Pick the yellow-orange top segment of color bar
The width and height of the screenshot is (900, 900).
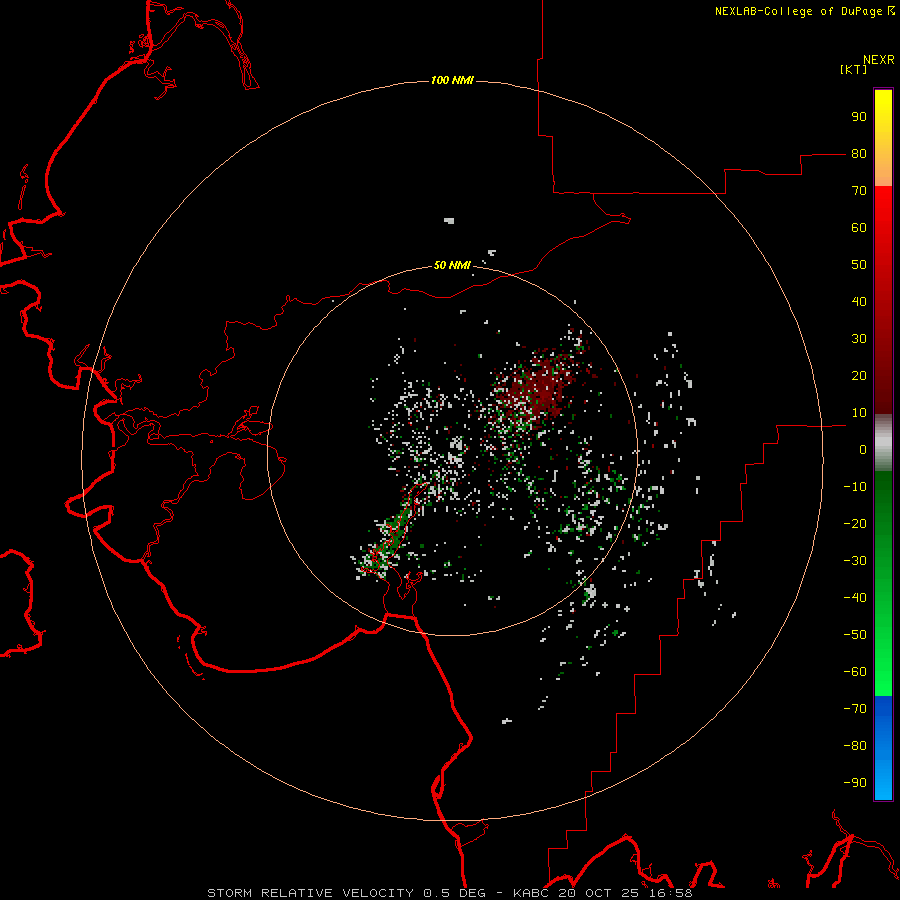pos(883,138)
